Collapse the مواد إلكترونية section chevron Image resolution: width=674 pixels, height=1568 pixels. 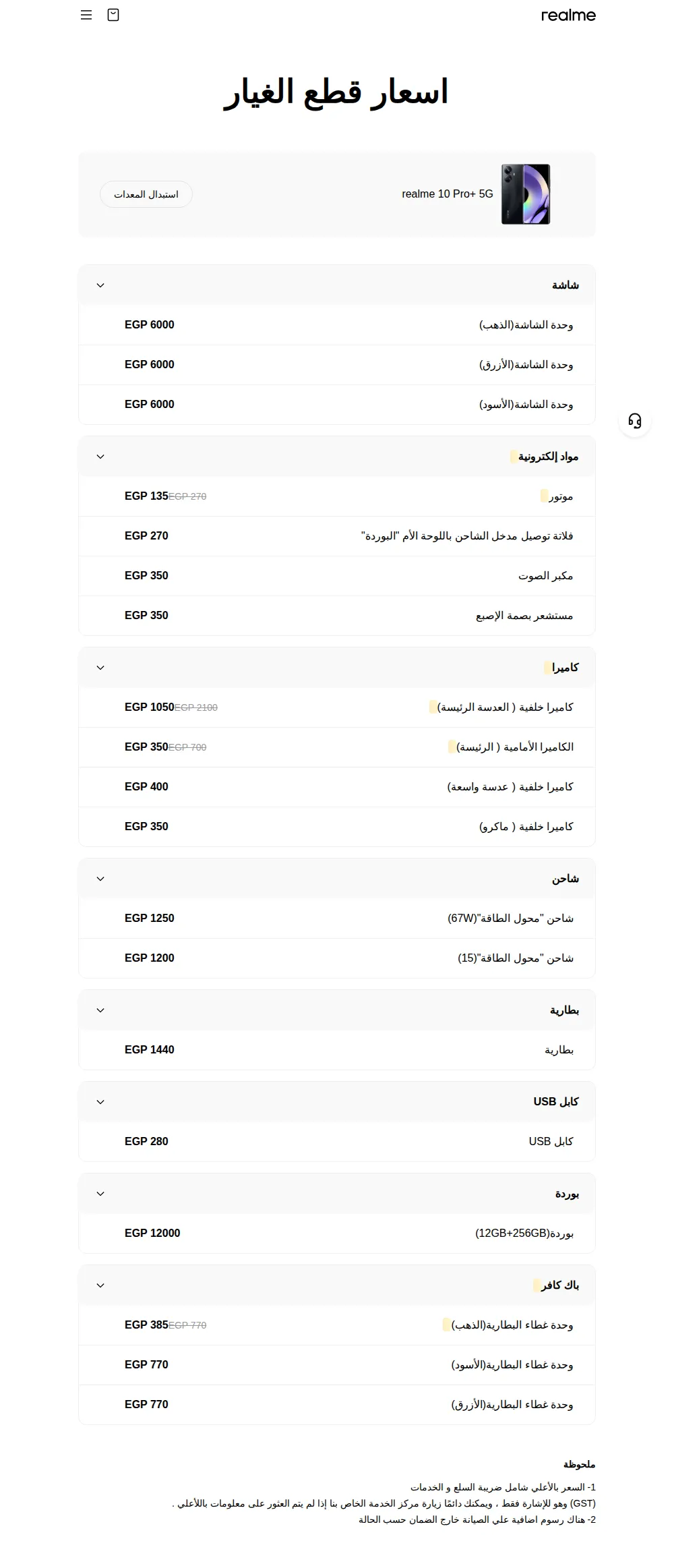(100, 457)
